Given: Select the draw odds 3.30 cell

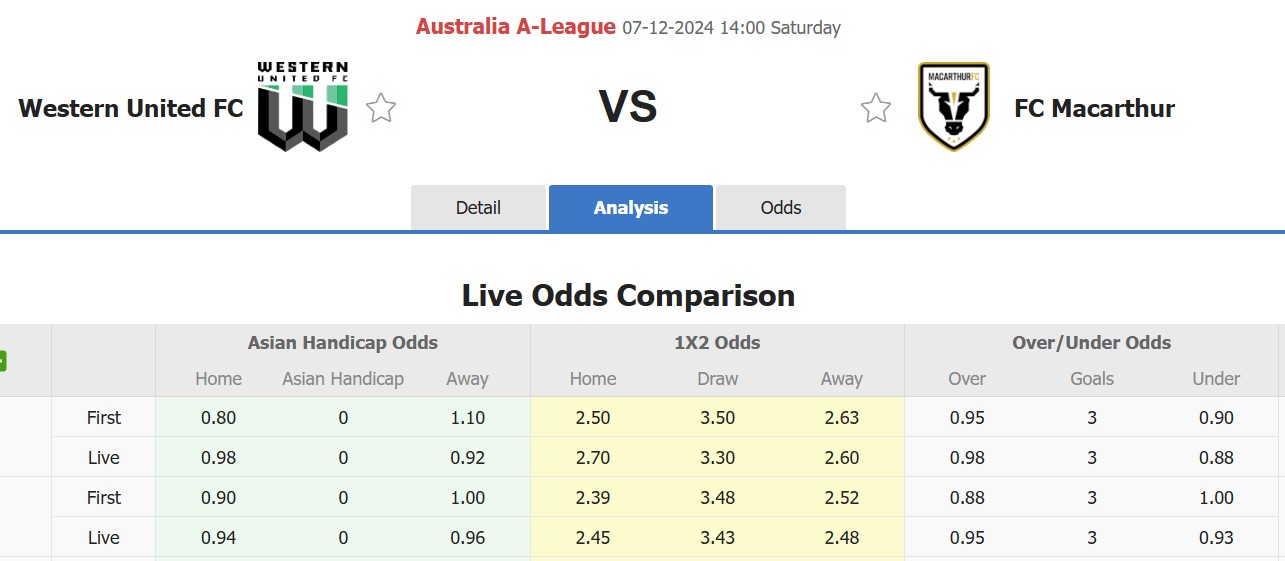Looking at the screenshot, I should pos(718,458).
